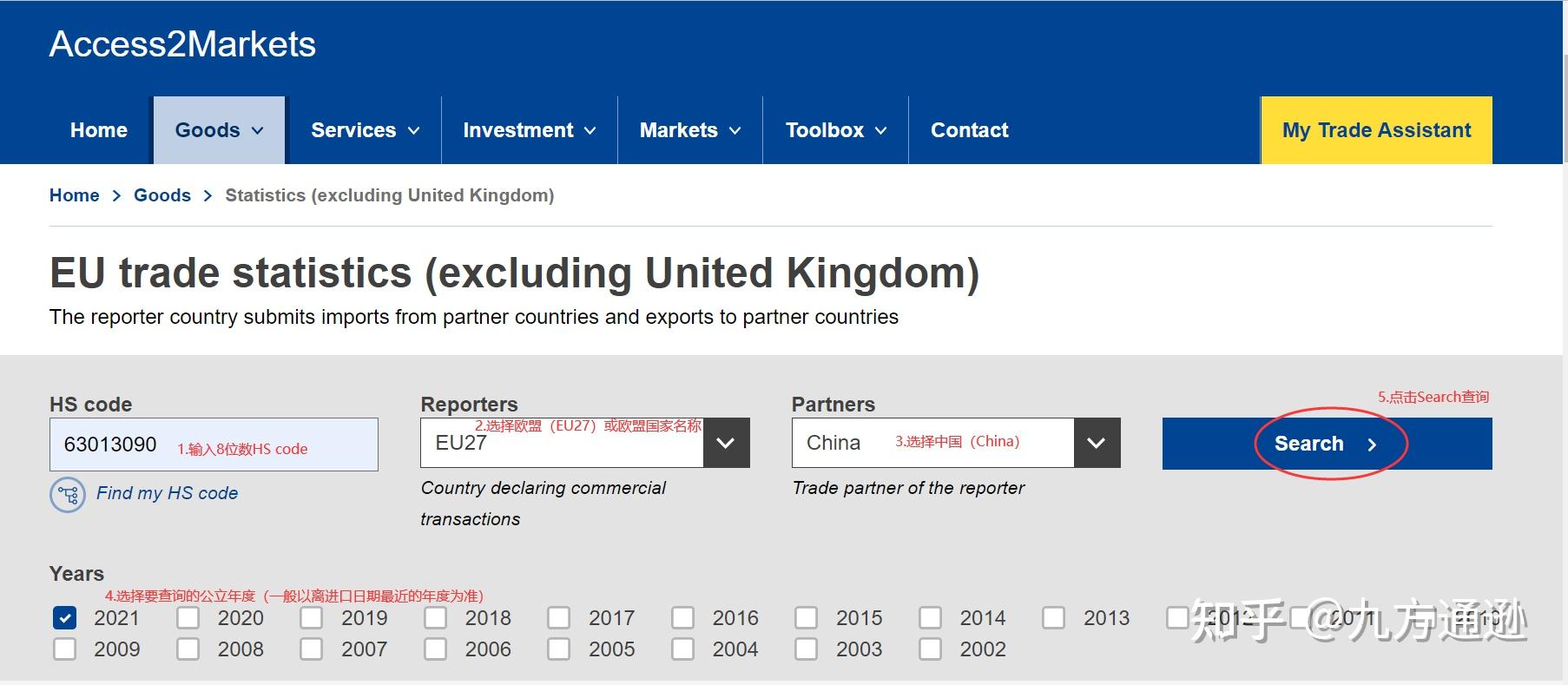Viewport: 1568px width, 685px height.
Task: Open the Partners dropdown arrow
Action: coord(1097,444)
